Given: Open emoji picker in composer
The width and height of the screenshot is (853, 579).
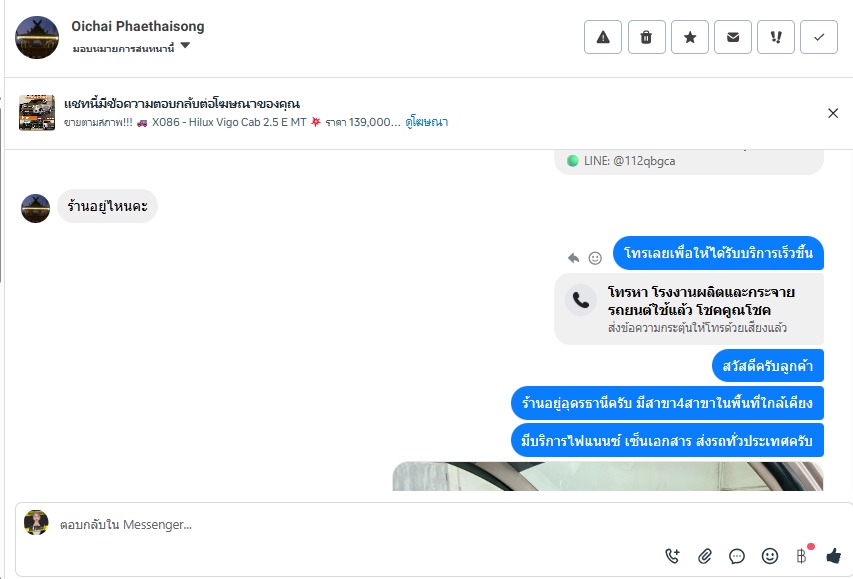Looking at the screenshot, I should tap(769, 556).
